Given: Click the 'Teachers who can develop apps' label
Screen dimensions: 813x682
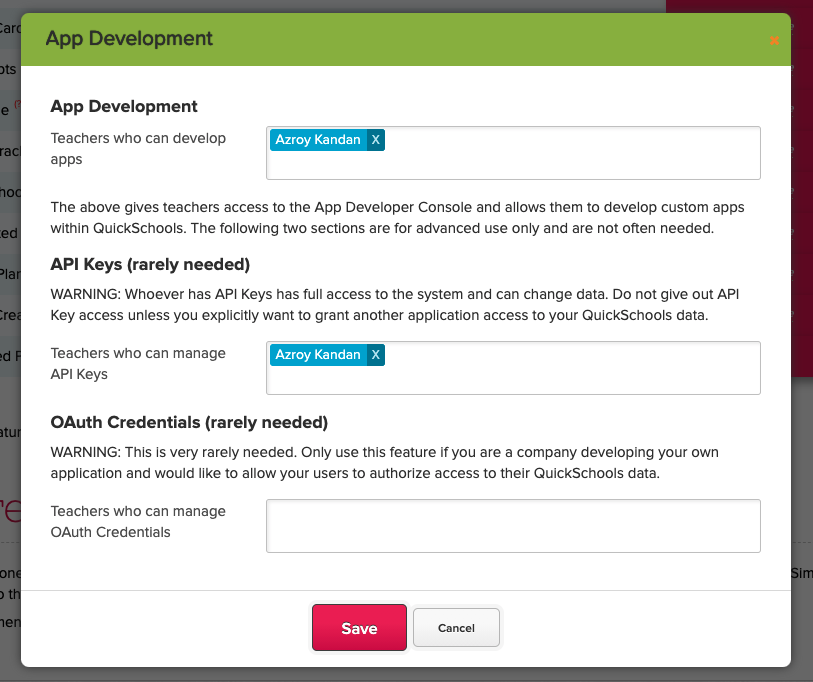Looking at the screenshot, I should pyautogui.click(x=138, y=149).
